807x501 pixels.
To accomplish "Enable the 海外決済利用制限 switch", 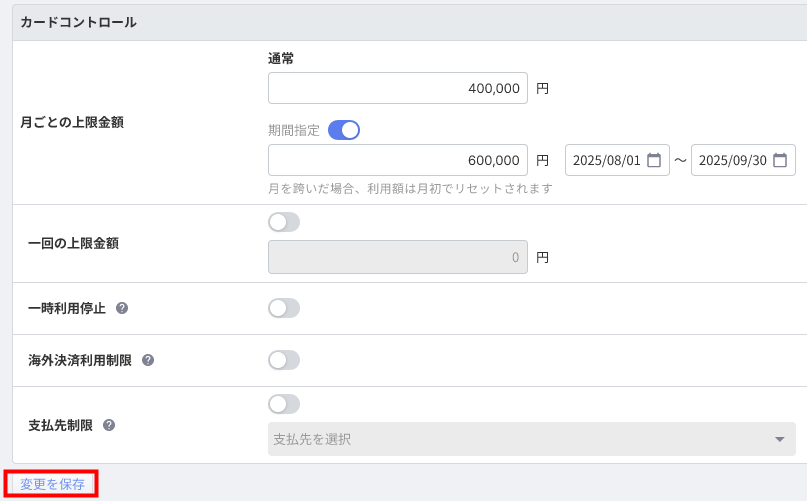I will 284,360.
